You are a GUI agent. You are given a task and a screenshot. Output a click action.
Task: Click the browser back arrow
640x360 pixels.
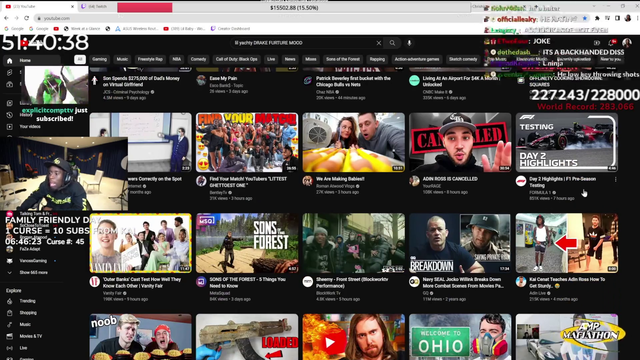click(6, 18)
